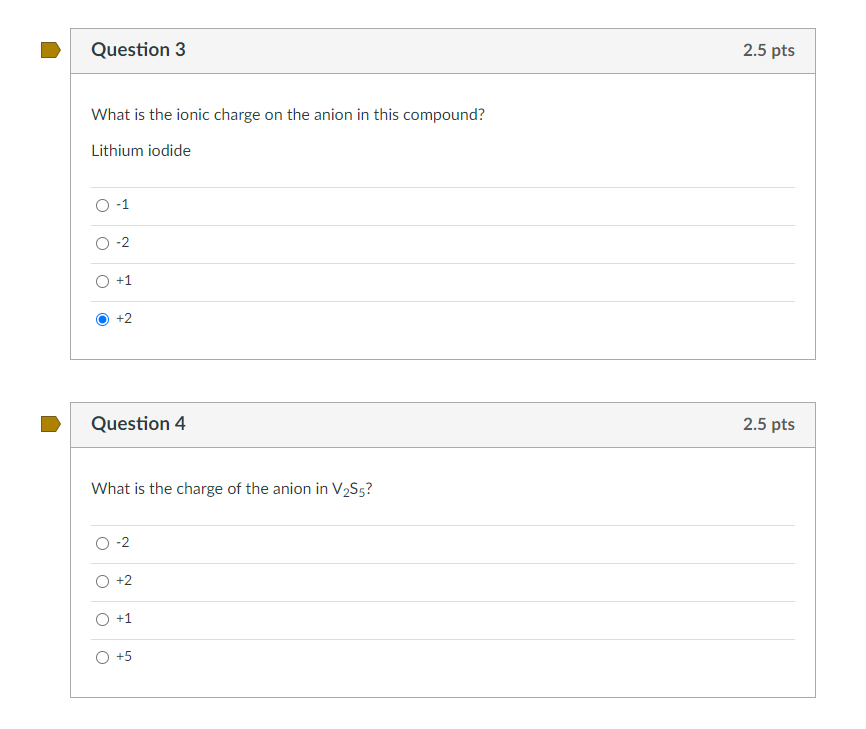866x729 pixels.
Task: Click the Question 4 header title
Action: click(138, 424)
